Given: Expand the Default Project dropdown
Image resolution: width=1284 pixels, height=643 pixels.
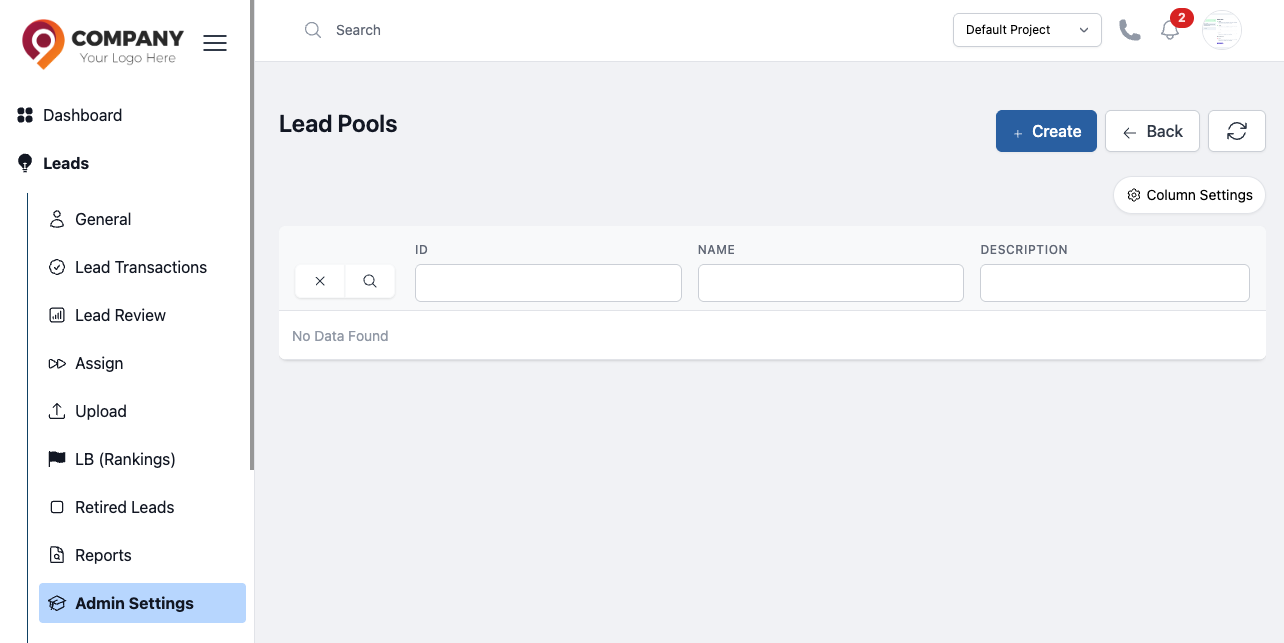Looking at the screenshot, I should (1027, 30).
